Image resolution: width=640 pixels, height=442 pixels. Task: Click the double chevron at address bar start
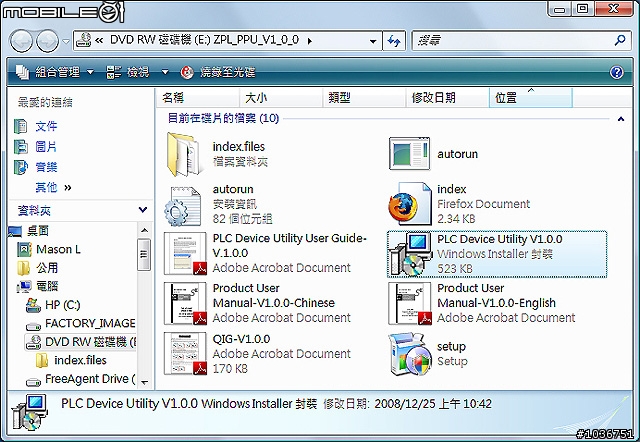click(99, 40)
